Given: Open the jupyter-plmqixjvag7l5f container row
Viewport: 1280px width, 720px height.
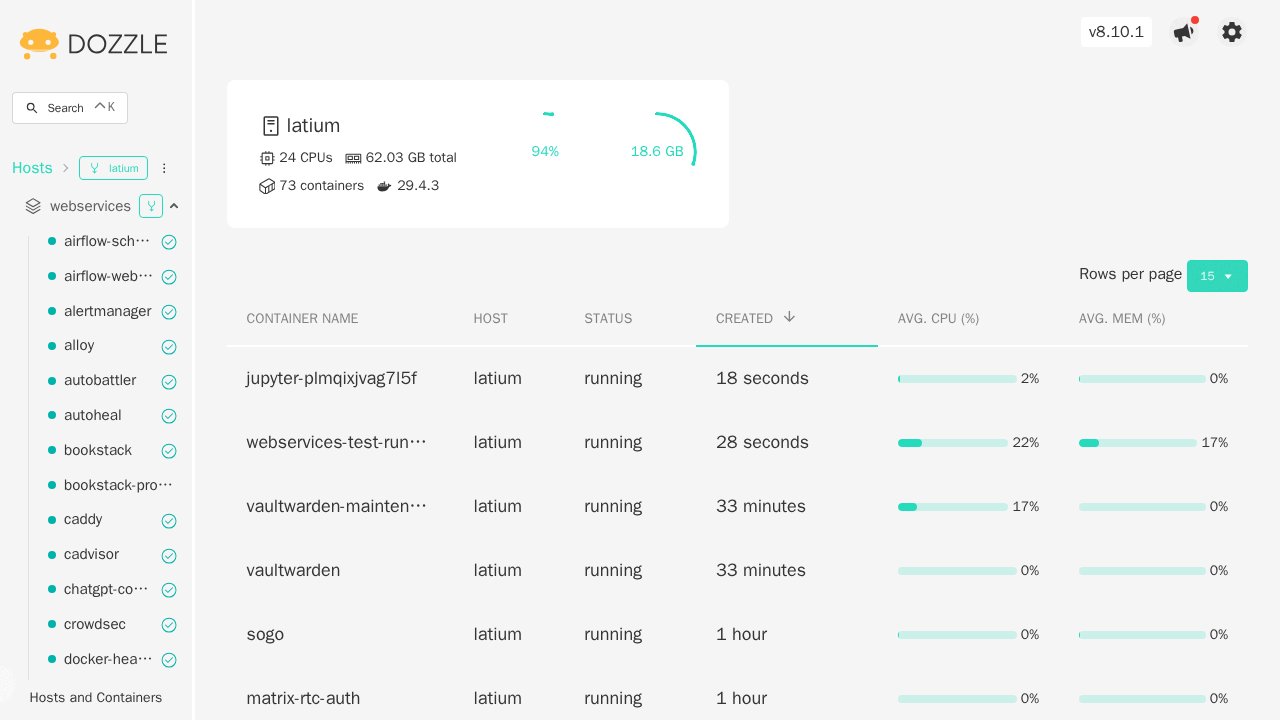Looking at the screenshot, I should click(x=737, y=378).
